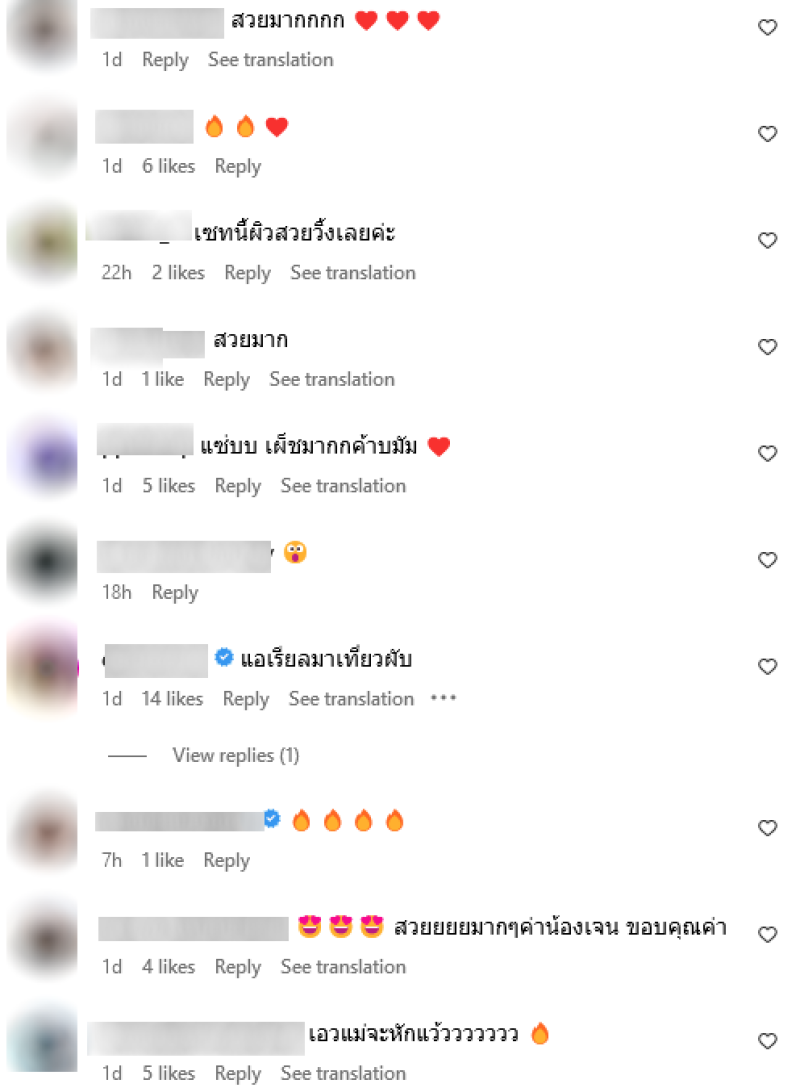Screen dimensions: 800x1088
Task: Like the สวยมาก comment with 1 like
Action: point(767,347)
